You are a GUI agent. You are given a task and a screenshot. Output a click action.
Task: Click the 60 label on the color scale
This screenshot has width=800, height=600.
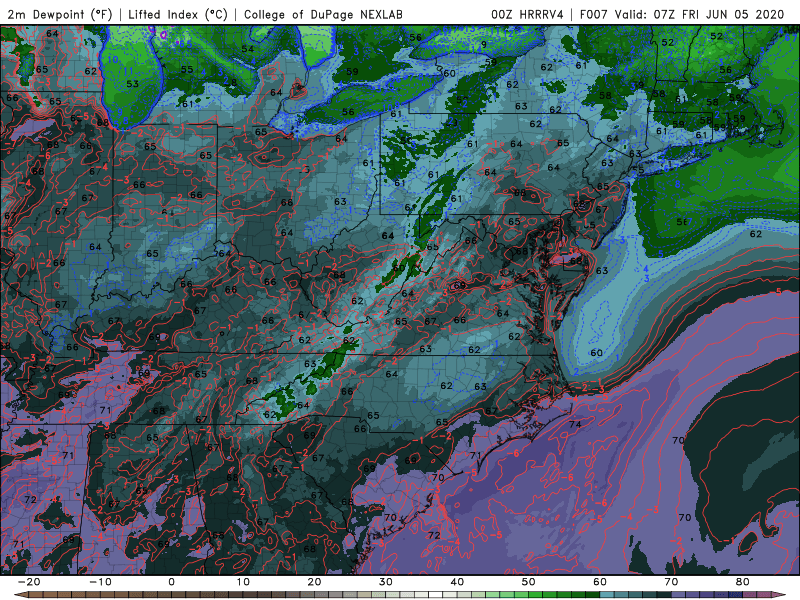pyautogui.click(x=600, y=582)
